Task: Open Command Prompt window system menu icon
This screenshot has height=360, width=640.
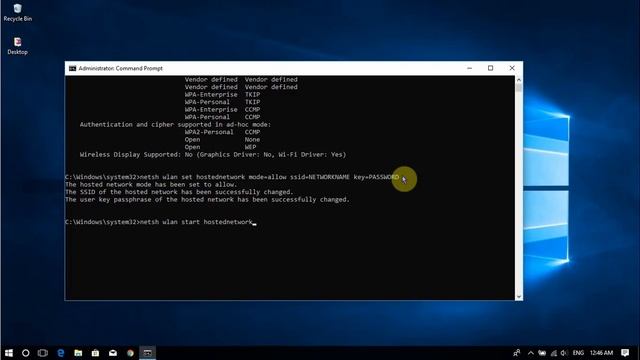Action: pyautogui.click(x=72, y=68)
